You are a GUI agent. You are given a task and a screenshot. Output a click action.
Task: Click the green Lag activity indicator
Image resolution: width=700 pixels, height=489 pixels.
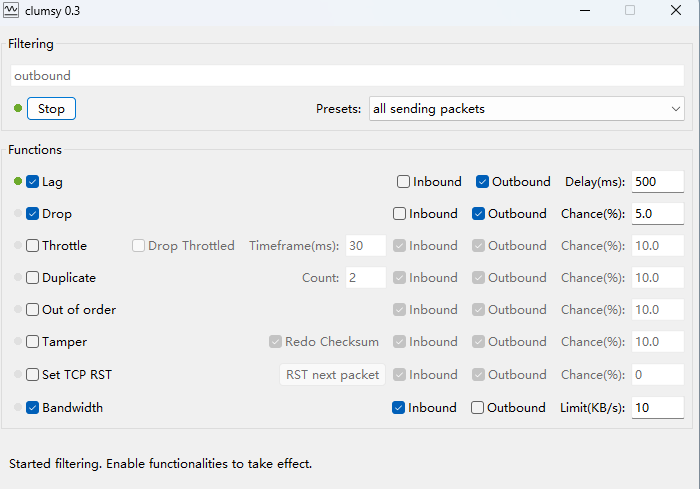coord(18,181)
